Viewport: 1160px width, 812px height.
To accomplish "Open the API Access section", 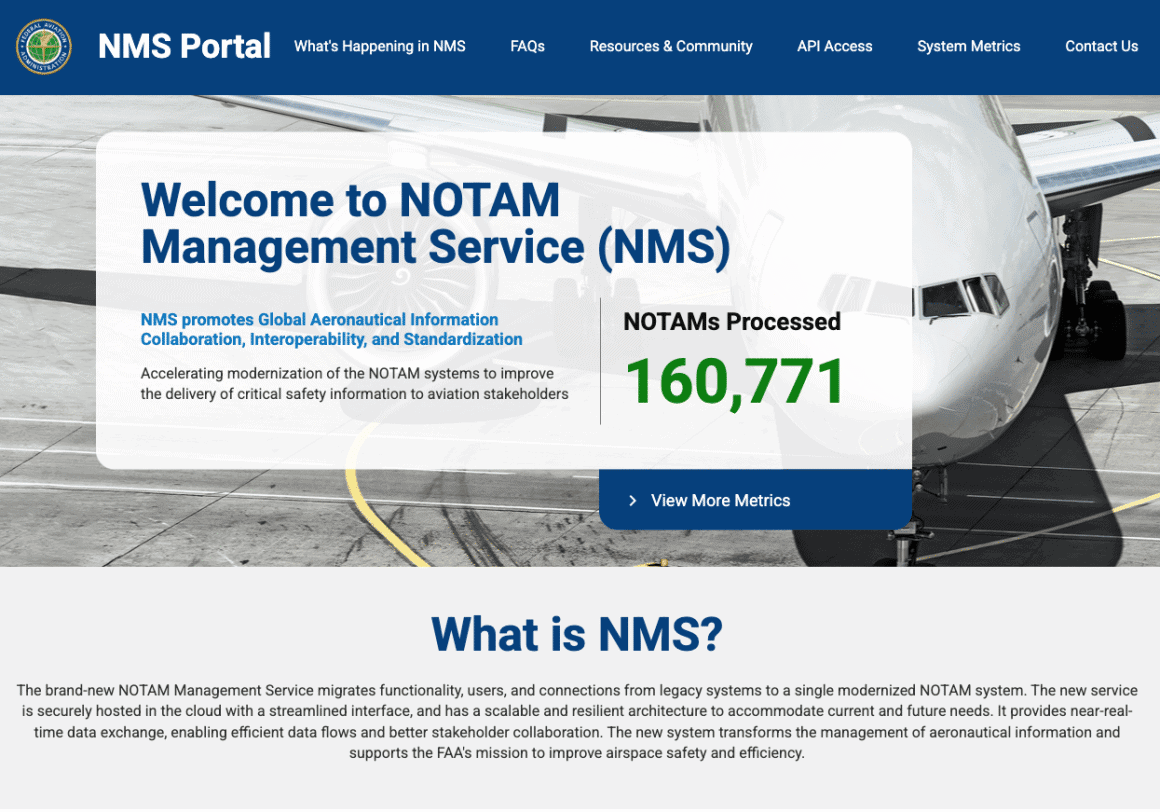I will click(x=834, y=46).
